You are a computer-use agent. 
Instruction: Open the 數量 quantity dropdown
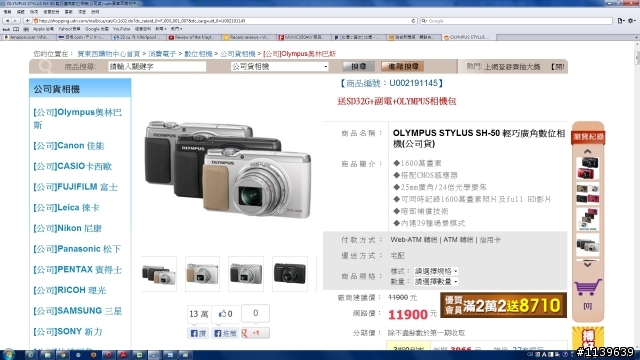tap(436, 282)
